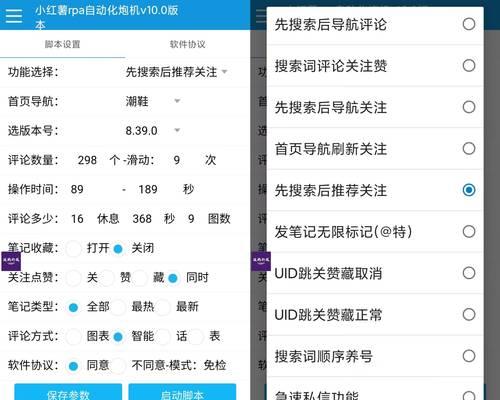Select 最热 for 笔记类型
500x400 pixels.
(x=118, y=307)
